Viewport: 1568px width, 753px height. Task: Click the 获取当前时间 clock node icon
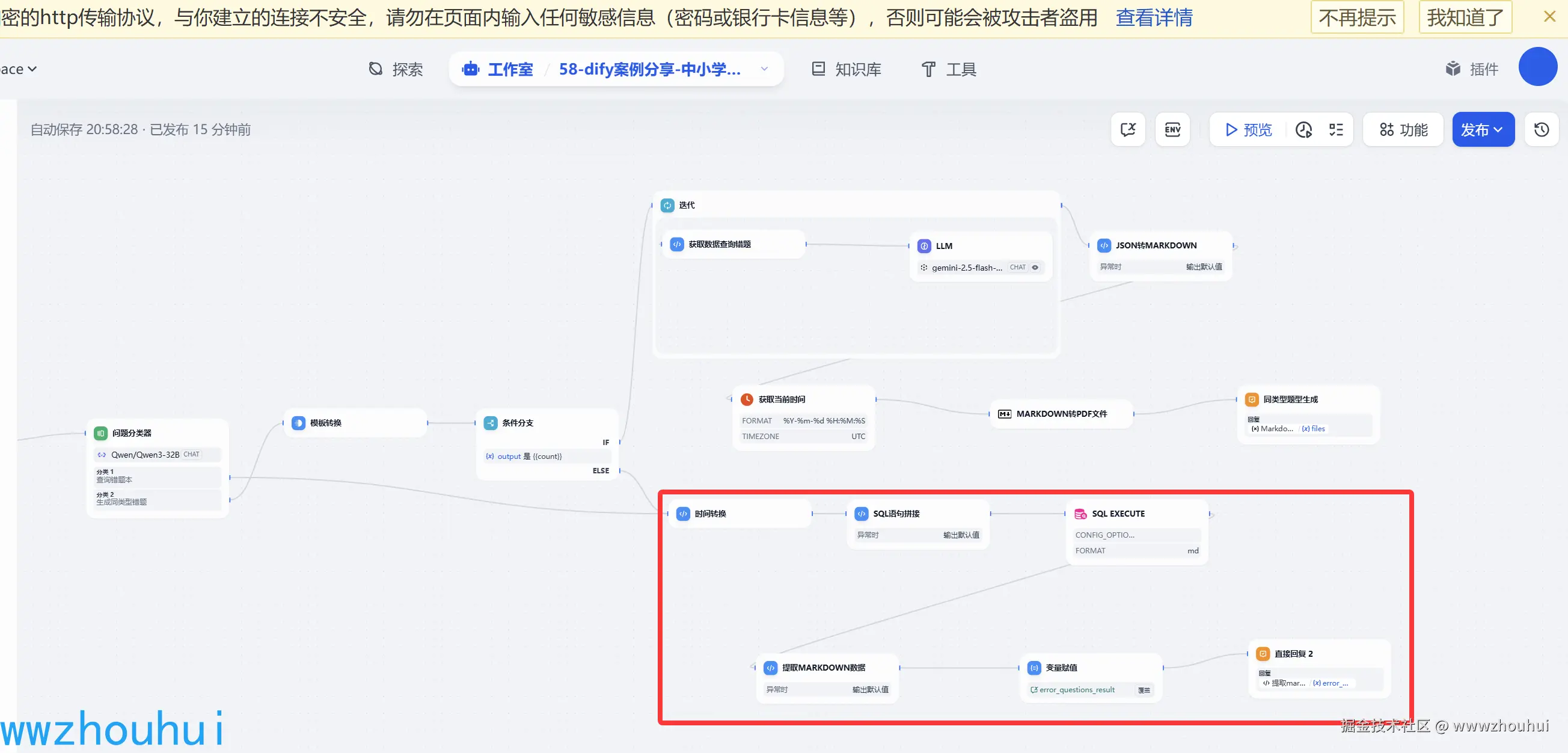pos(747,399)
